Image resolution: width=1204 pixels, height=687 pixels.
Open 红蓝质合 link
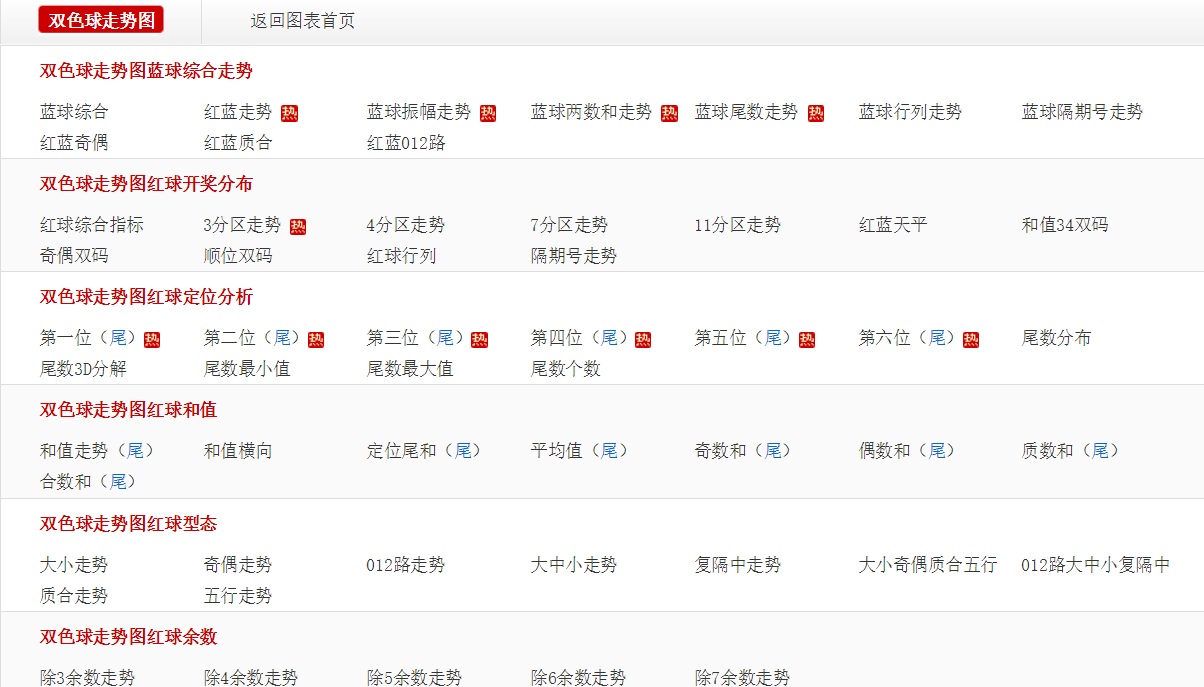[x=238, y=143]
